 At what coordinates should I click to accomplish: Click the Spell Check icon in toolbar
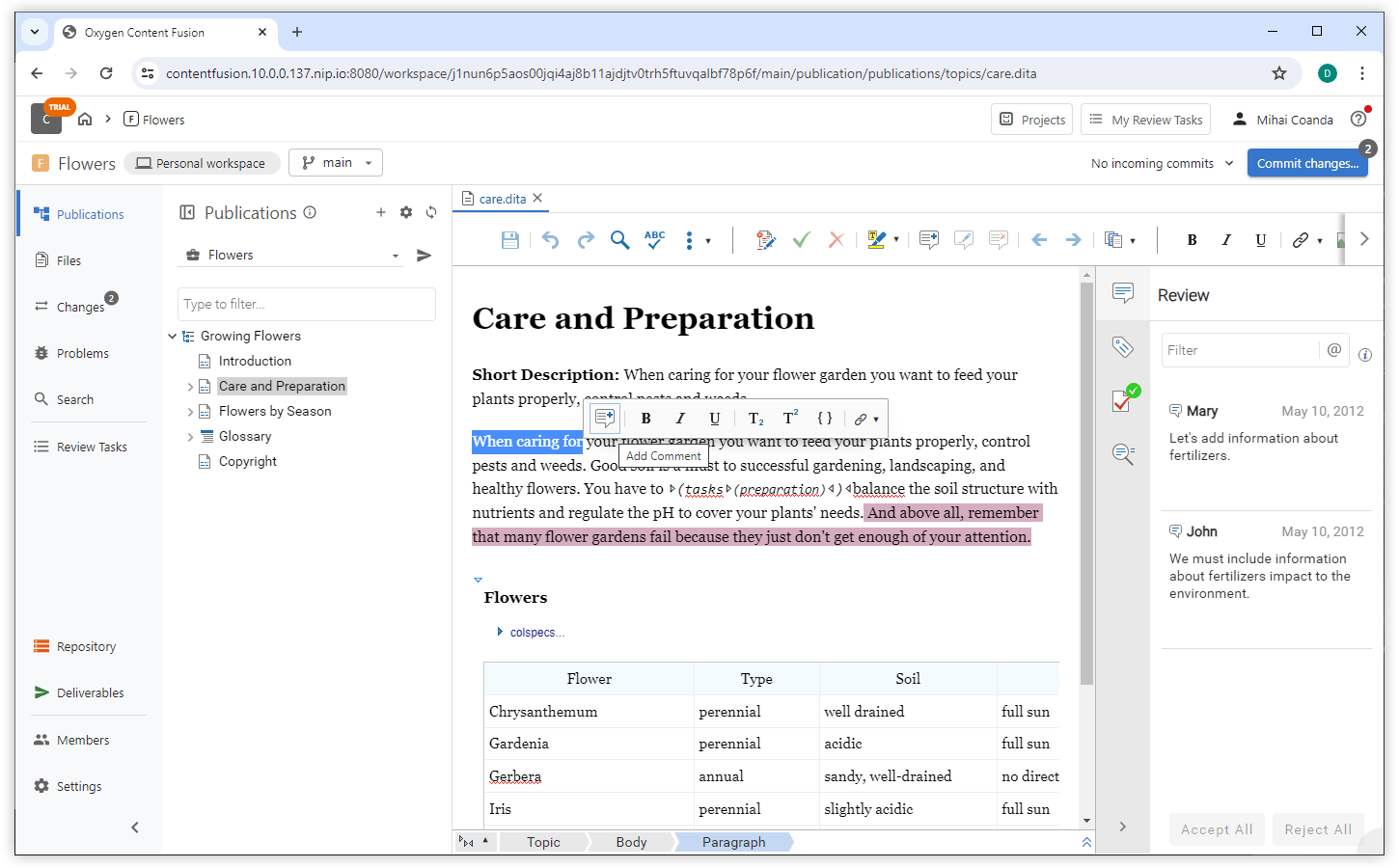point(654,240)
